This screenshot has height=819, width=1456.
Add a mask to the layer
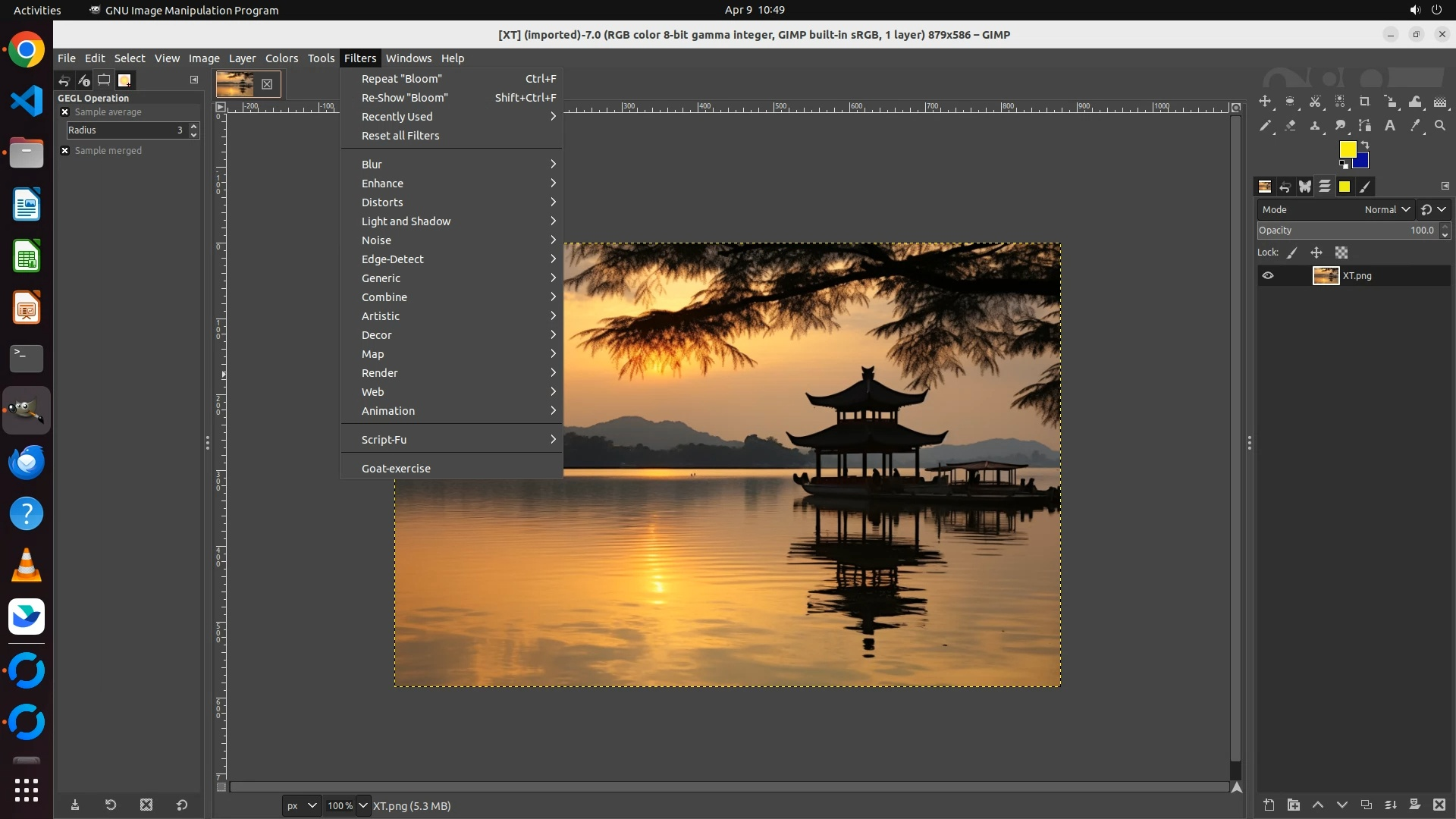pyautogui.click(x=1414, y=805)
